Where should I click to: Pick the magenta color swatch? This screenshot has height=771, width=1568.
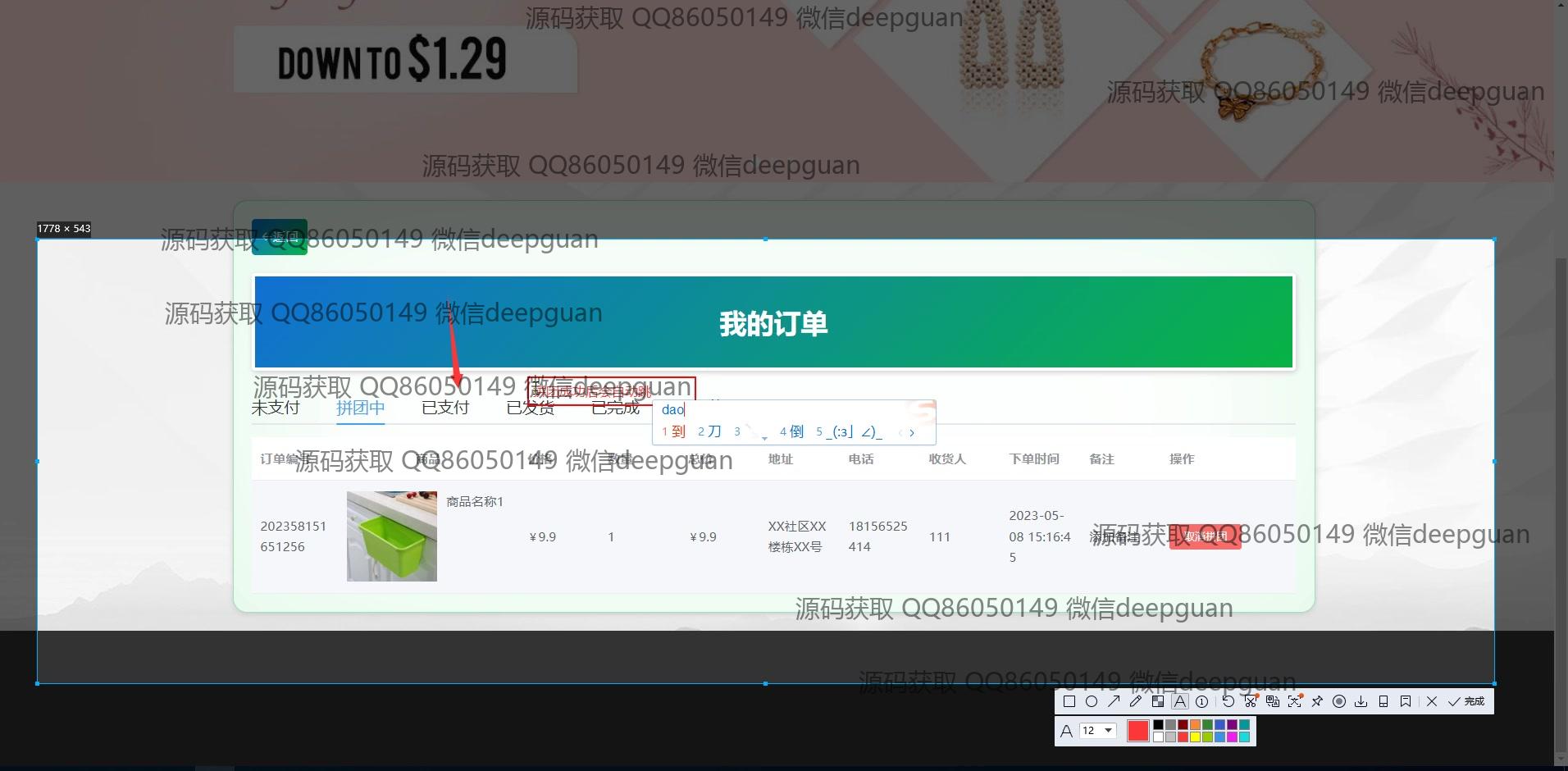pyautogui.click(x=1232, y=737)
